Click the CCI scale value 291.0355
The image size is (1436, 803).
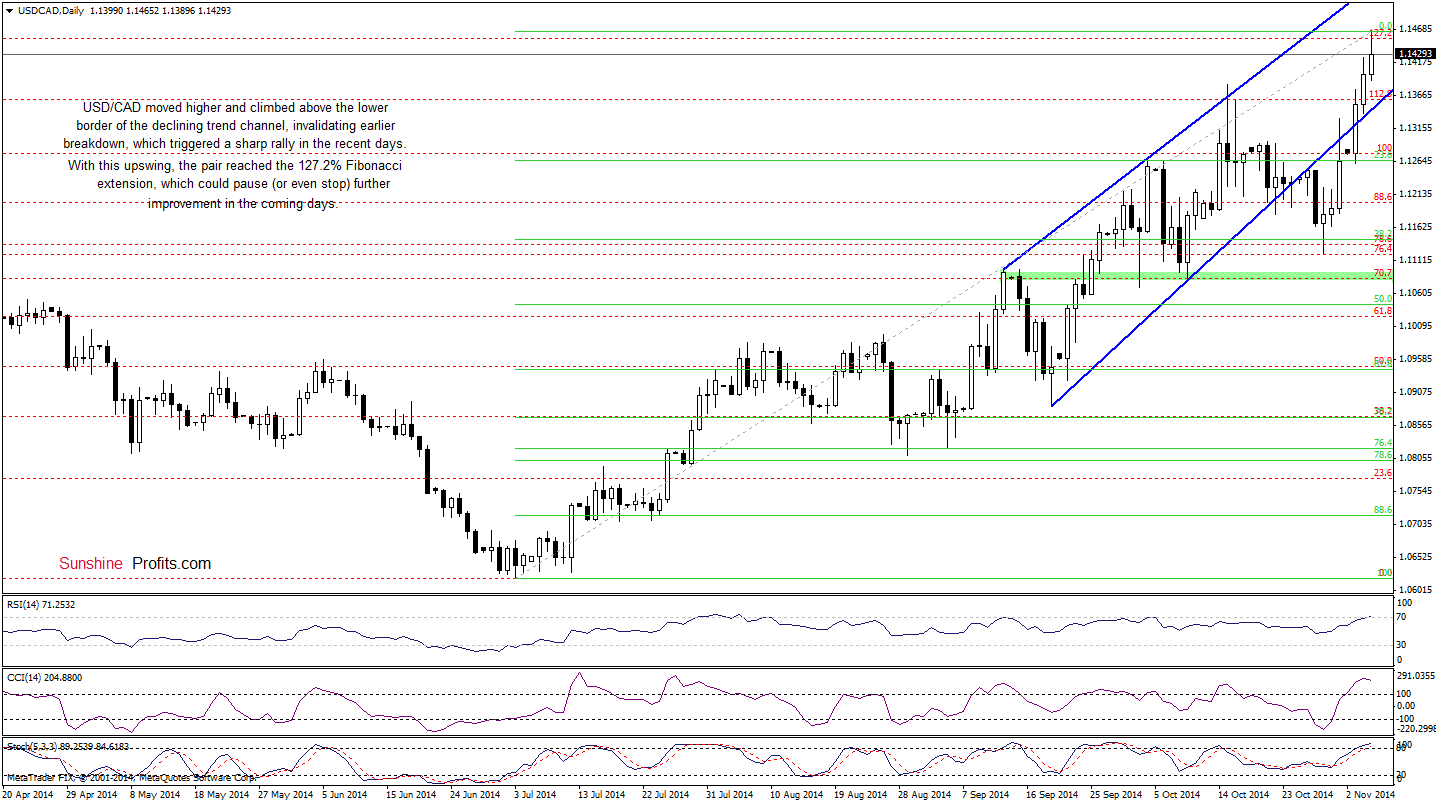coord(1414,676)
